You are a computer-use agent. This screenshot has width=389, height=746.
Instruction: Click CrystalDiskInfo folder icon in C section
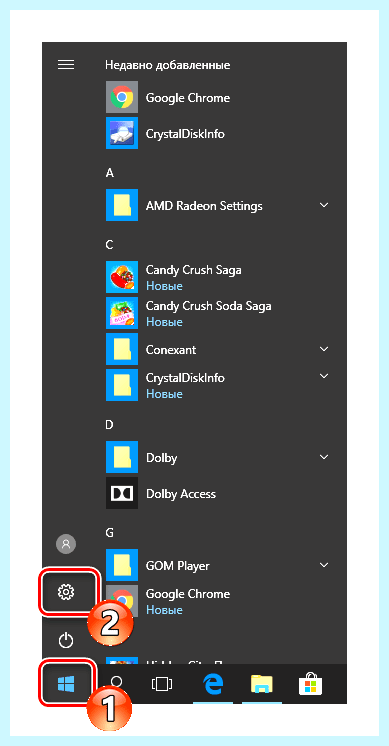pos(122,385)
